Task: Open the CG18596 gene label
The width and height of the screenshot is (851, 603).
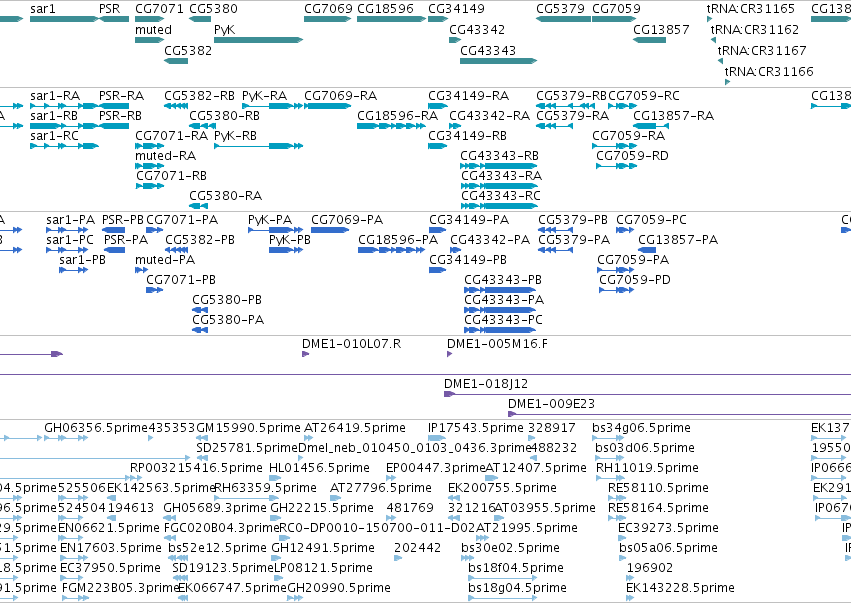Action: click(x=385, y=9)
